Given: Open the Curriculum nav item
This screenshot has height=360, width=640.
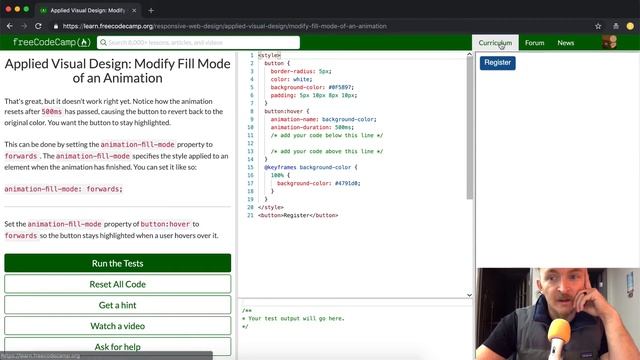Looking at the screenshot, I should 495,43.
